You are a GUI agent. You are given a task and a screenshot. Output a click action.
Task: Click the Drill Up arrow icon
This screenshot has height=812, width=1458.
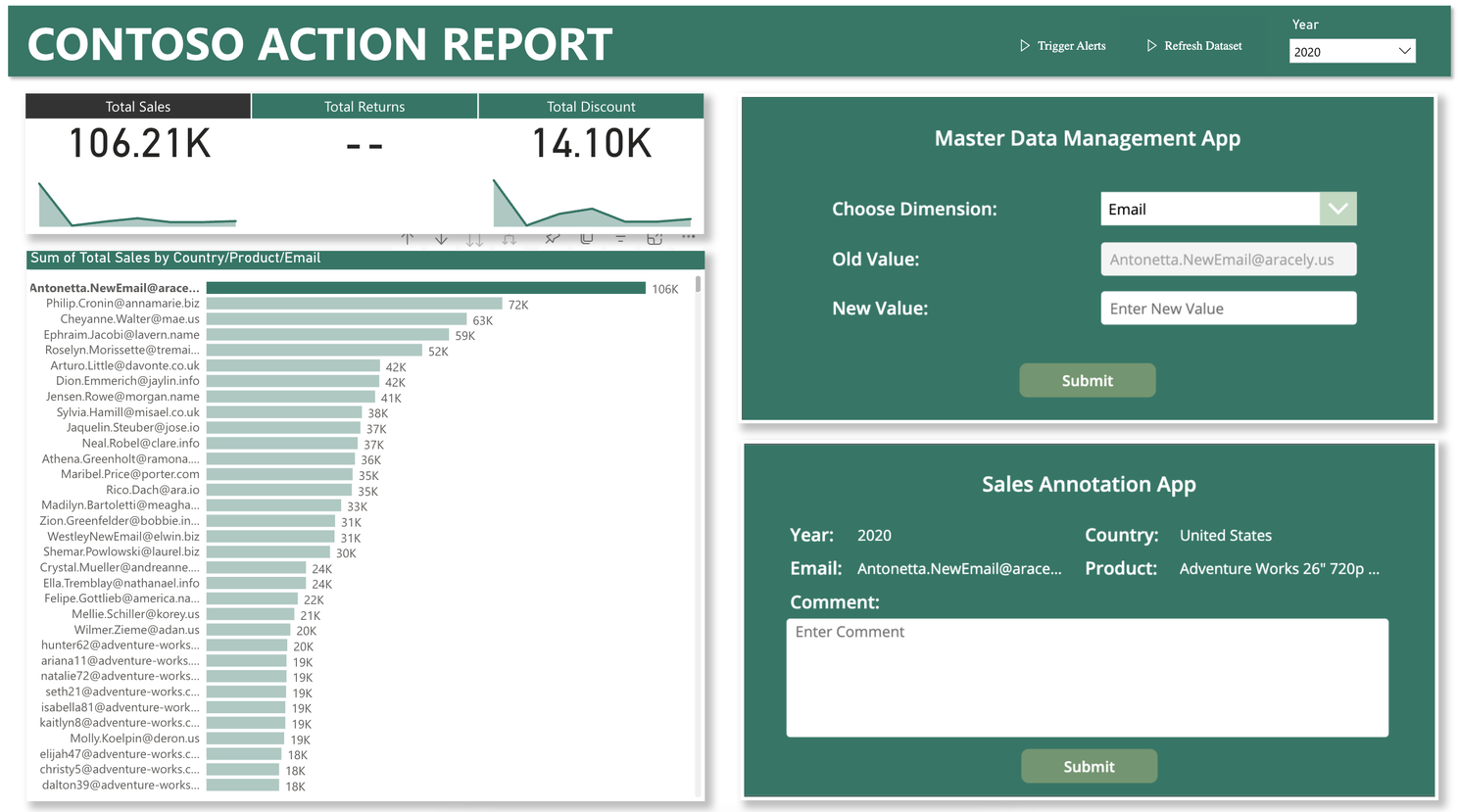tap(408, 239)
